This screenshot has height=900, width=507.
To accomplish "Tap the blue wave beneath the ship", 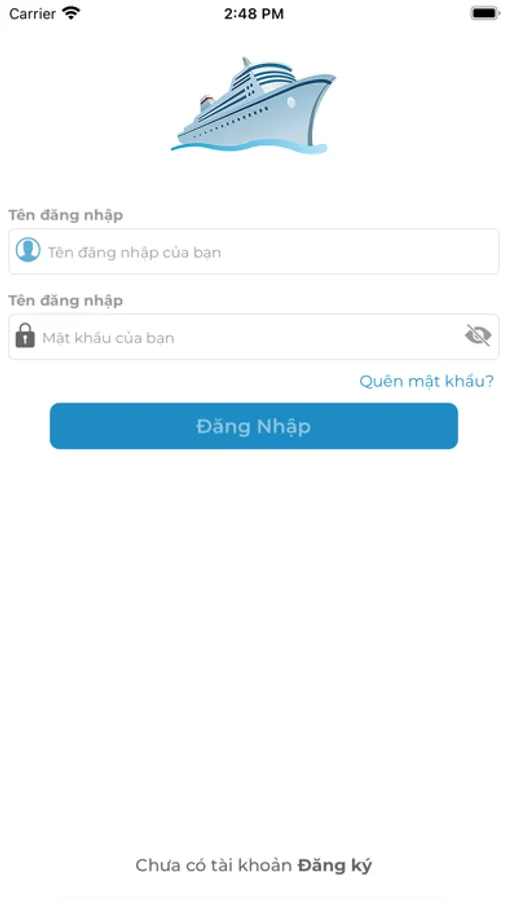I will pos(249,147).
